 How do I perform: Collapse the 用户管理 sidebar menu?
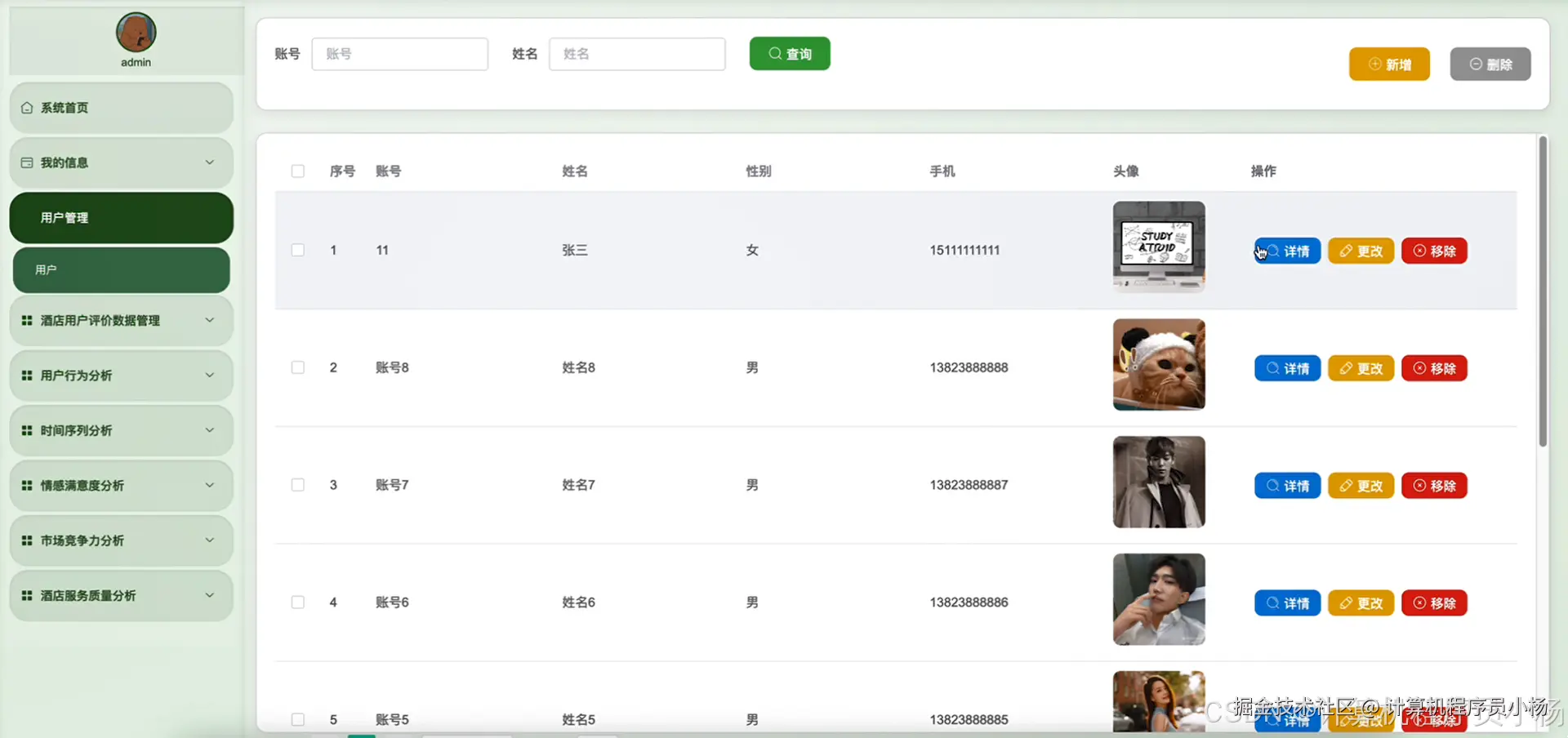pos(121,218)
